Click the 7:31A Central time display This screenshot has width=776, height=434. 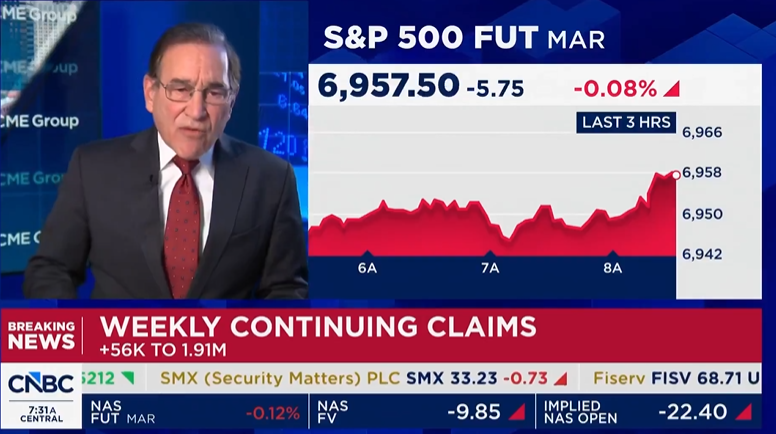pyautogui.click(x=41, y=413)
